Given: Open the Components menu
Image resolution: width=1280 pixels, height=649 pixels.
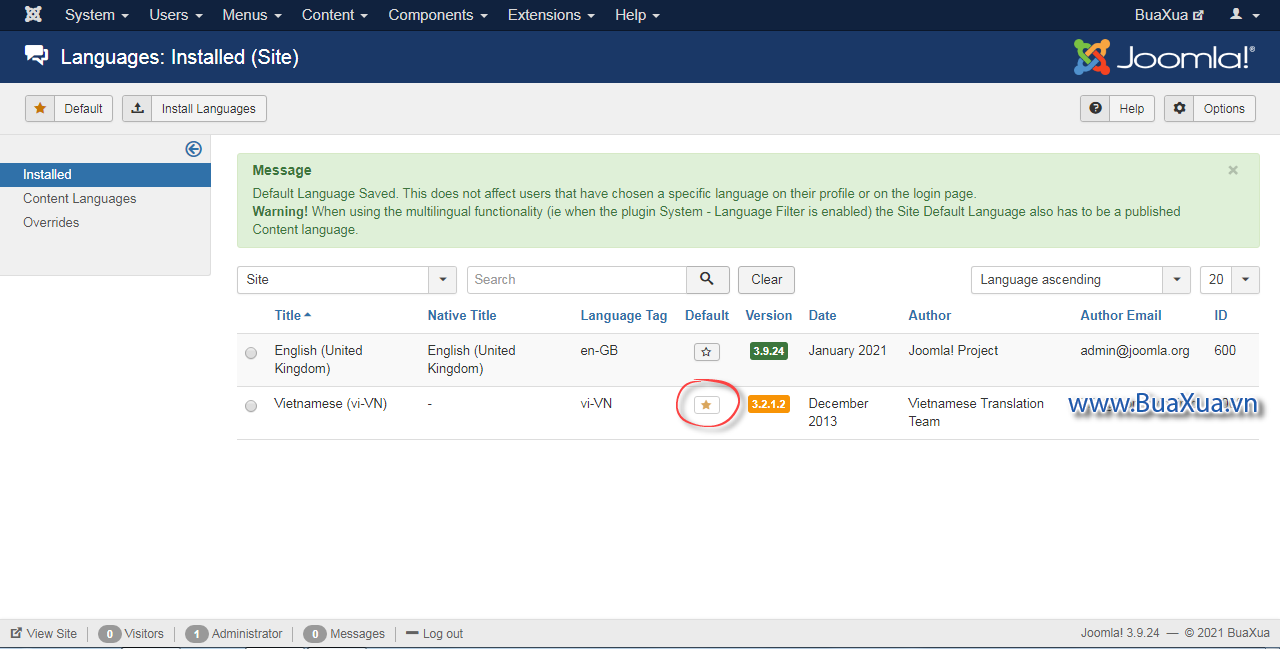Looking at the screenshot, I should (x=438, y=15).
